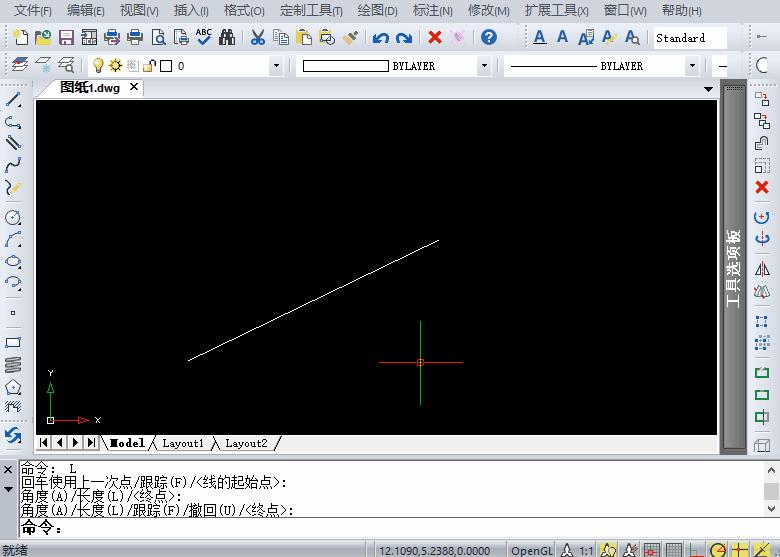Viewport: 780px width, 557px height.
Task: Open the layer dropdown list
Action: [x=276, y=66]
